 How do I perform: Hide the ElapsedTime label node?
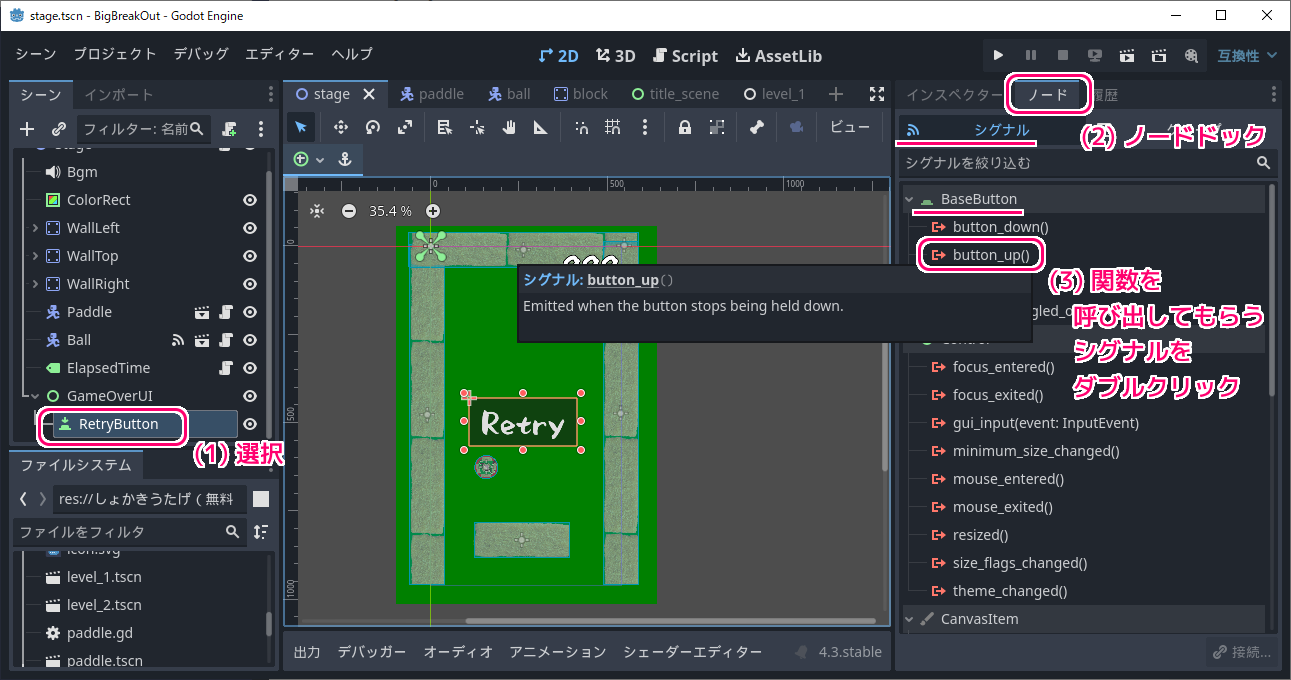point(250,368)
